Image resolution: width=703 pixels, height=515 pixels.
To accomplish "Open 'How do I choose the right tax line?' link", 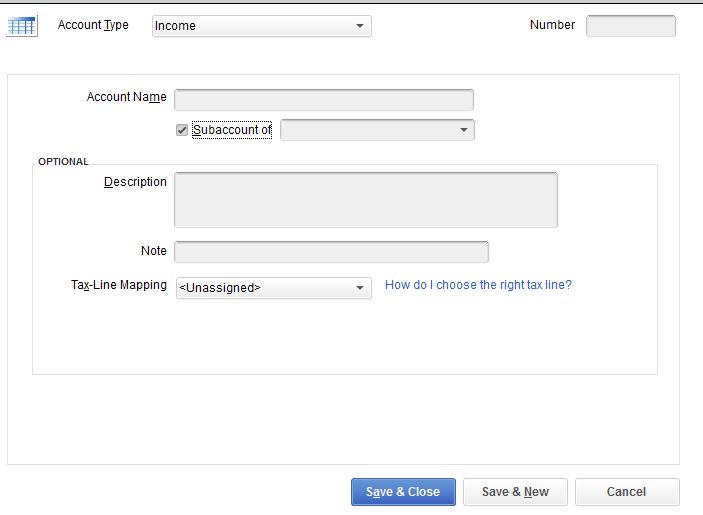I will tap(478, 285).
